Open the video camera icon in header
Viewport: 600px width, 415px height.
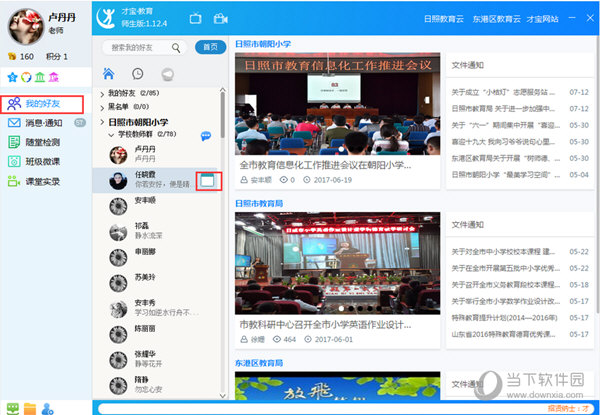(220, 18)
